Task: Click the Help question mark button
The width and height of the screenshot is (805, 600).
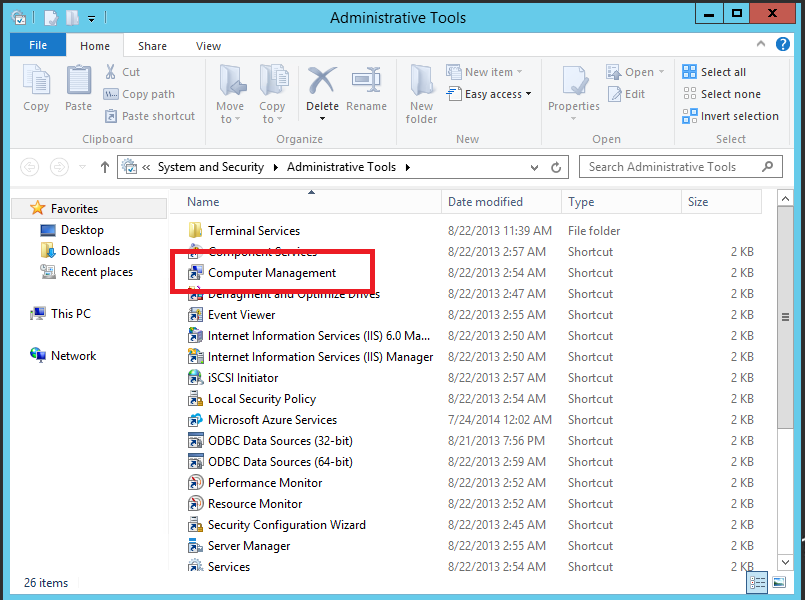Action: pyautogui.click(x=783, y=45)
